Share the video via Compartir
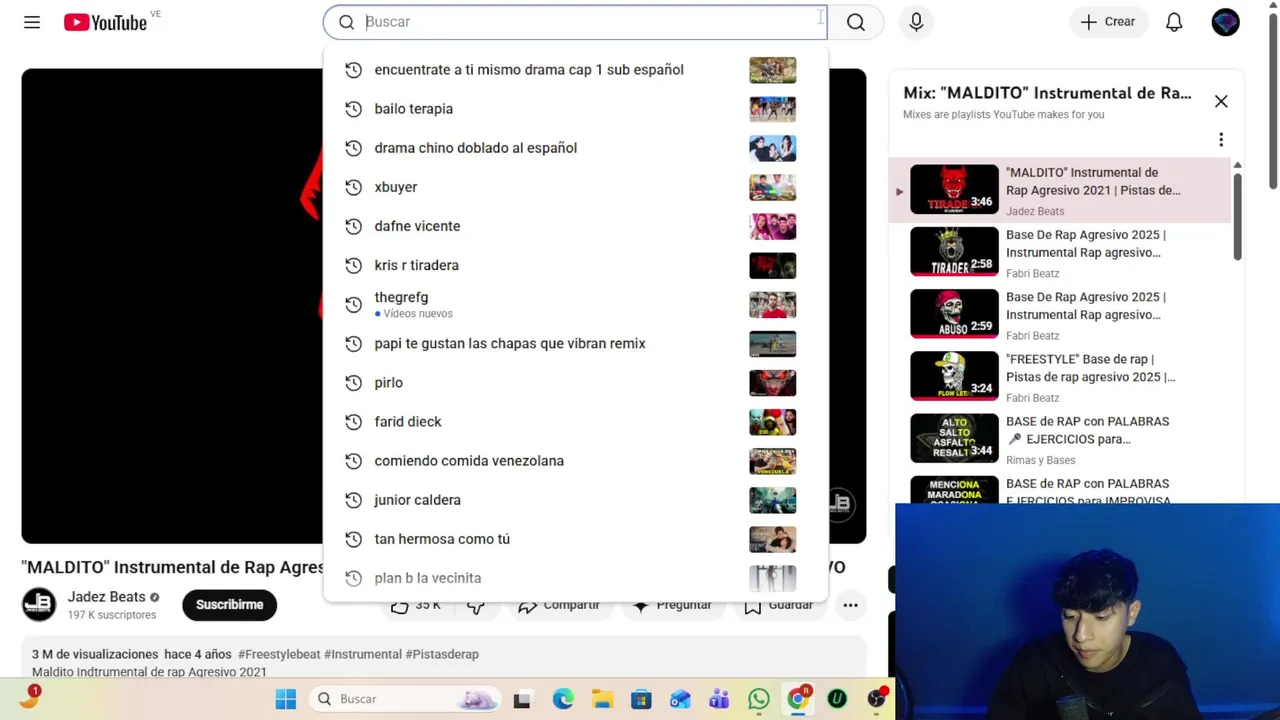 point(558,605)
